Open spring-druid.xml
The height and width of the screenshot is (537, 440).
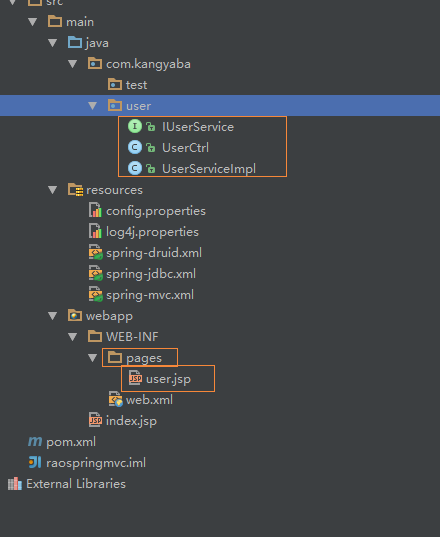pos(154,253)
